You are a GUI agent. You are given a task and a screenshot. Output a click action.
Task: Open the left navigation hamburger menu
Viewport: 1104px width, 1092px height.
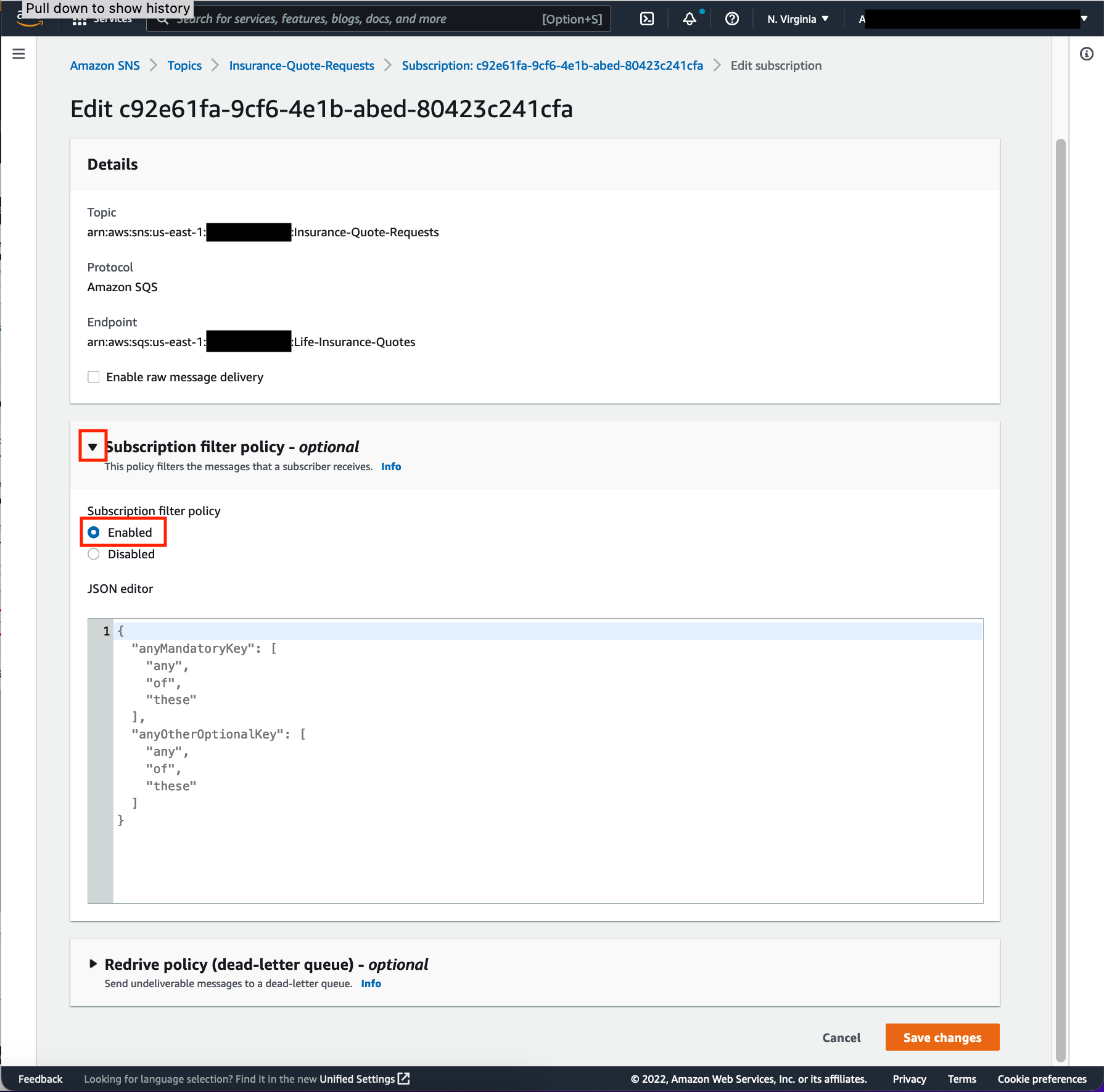(x=19, y=54)
